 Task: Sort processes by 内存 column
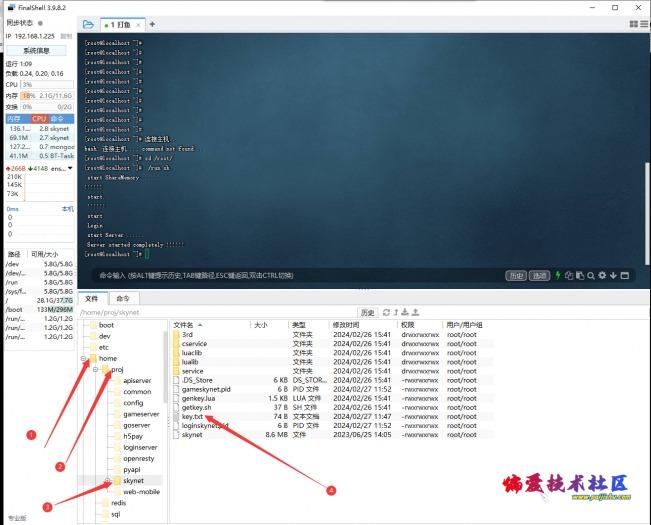click(x=18, y=119)
